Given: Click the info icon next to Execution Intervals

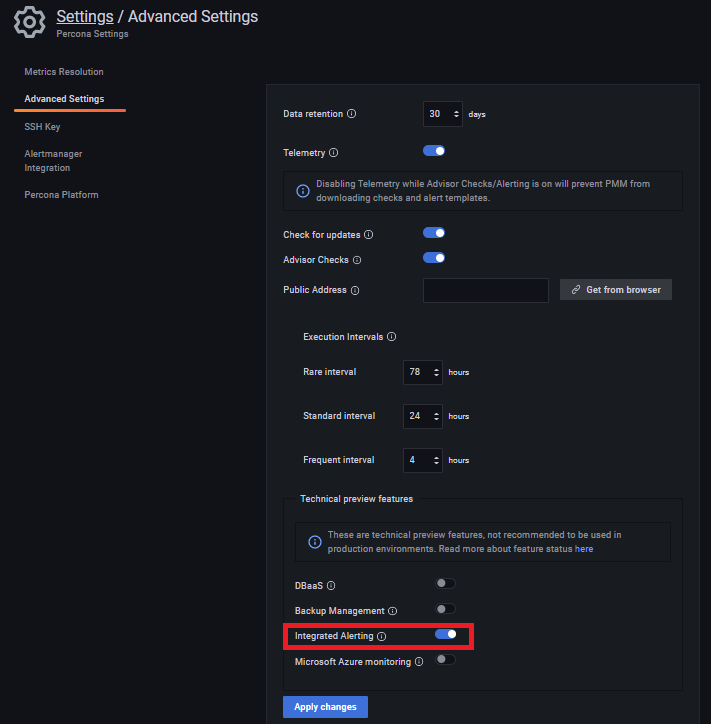Looking at the screenshot, I should click(x=392, y=337).
